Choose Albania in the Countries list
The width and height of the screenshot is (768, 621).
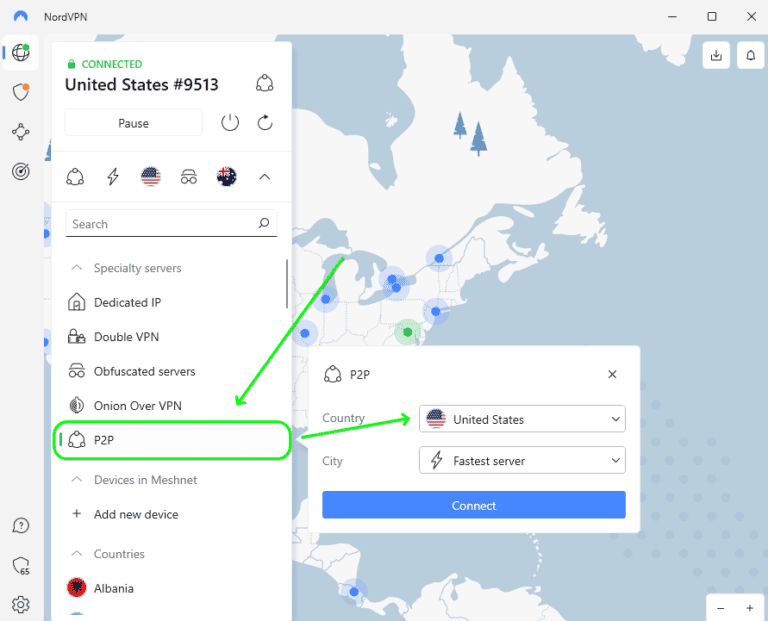(x=171, y=588)
